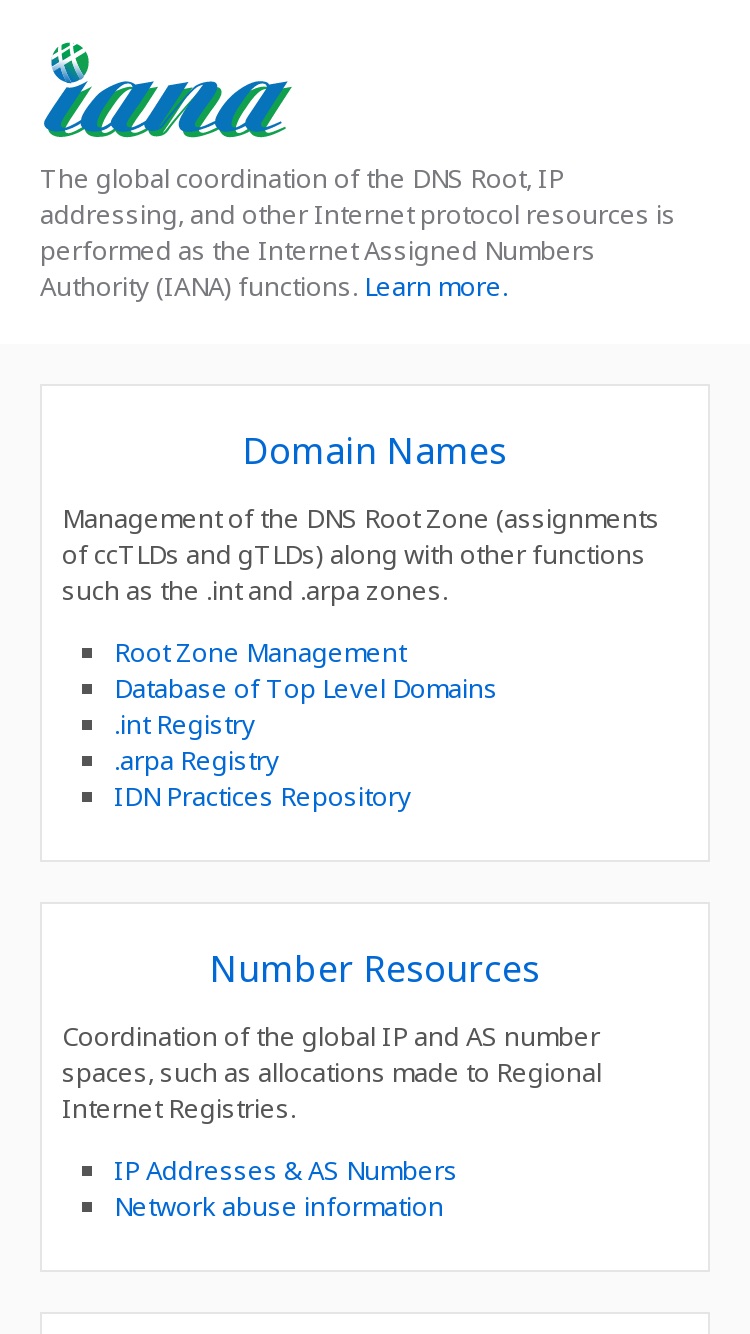750x1334 pixels.
Task: Click the Domain Names description paragraph
Action: 360,555
